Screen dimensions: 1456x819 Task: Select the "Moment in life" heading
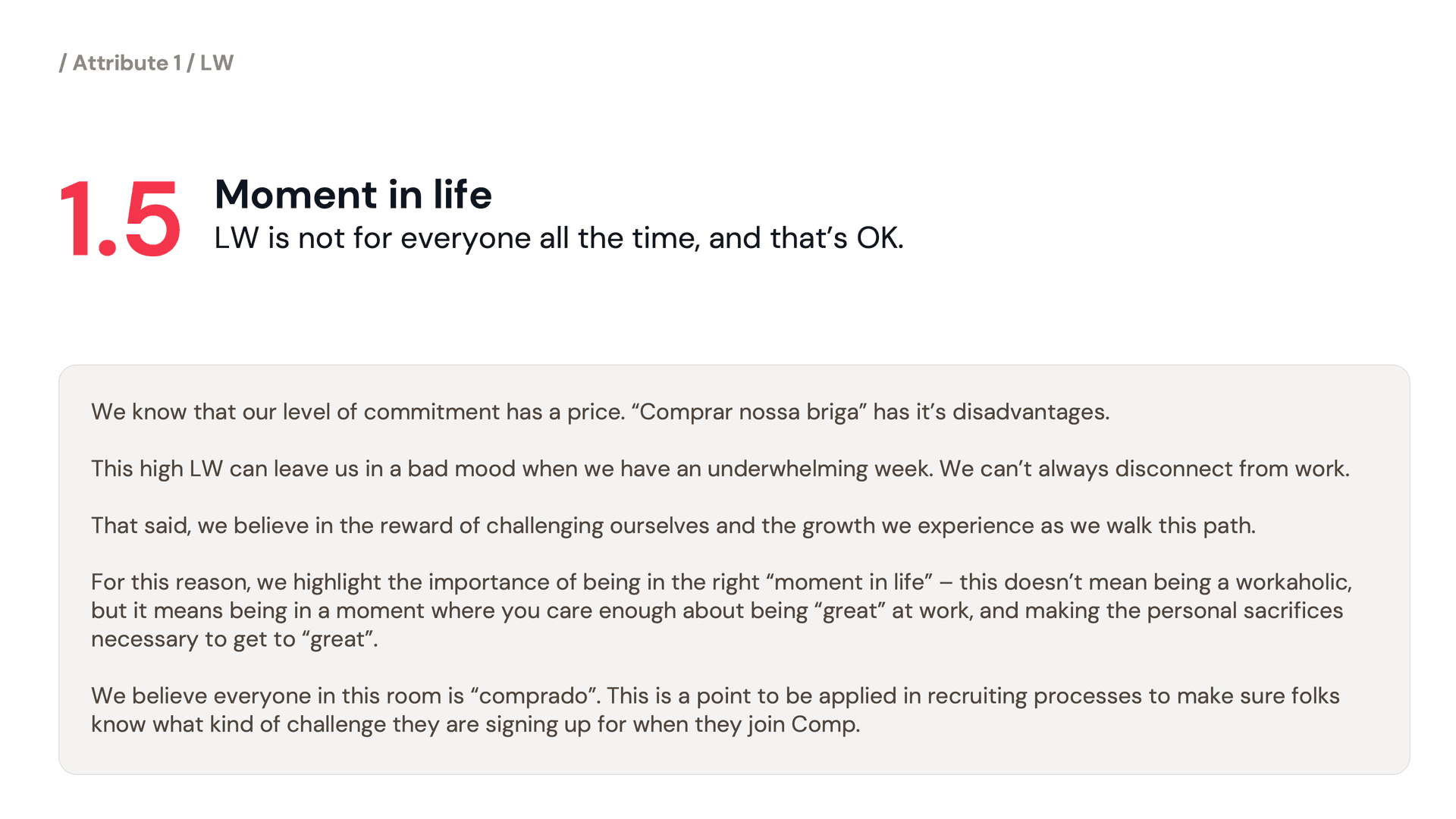pyautogui.click(x=353, y=194)
